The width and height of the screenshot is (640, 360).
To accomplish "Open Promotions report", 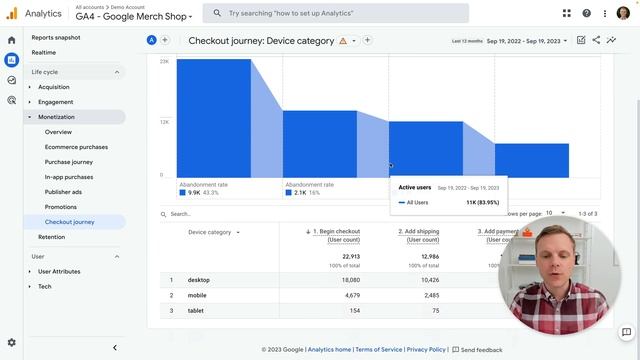I will (61, 207).
